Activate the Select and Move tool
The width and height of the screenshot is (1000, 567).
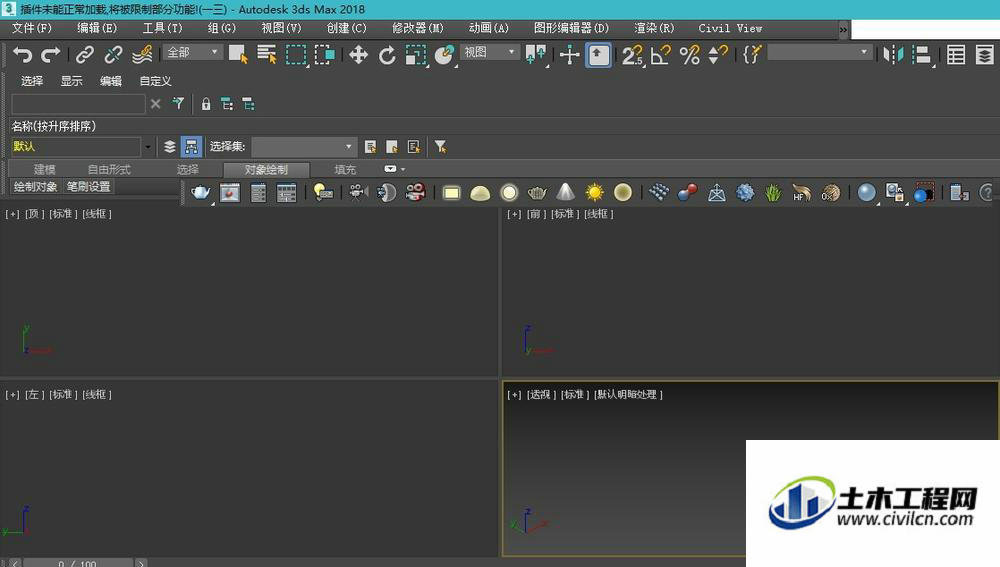[358, 55]
